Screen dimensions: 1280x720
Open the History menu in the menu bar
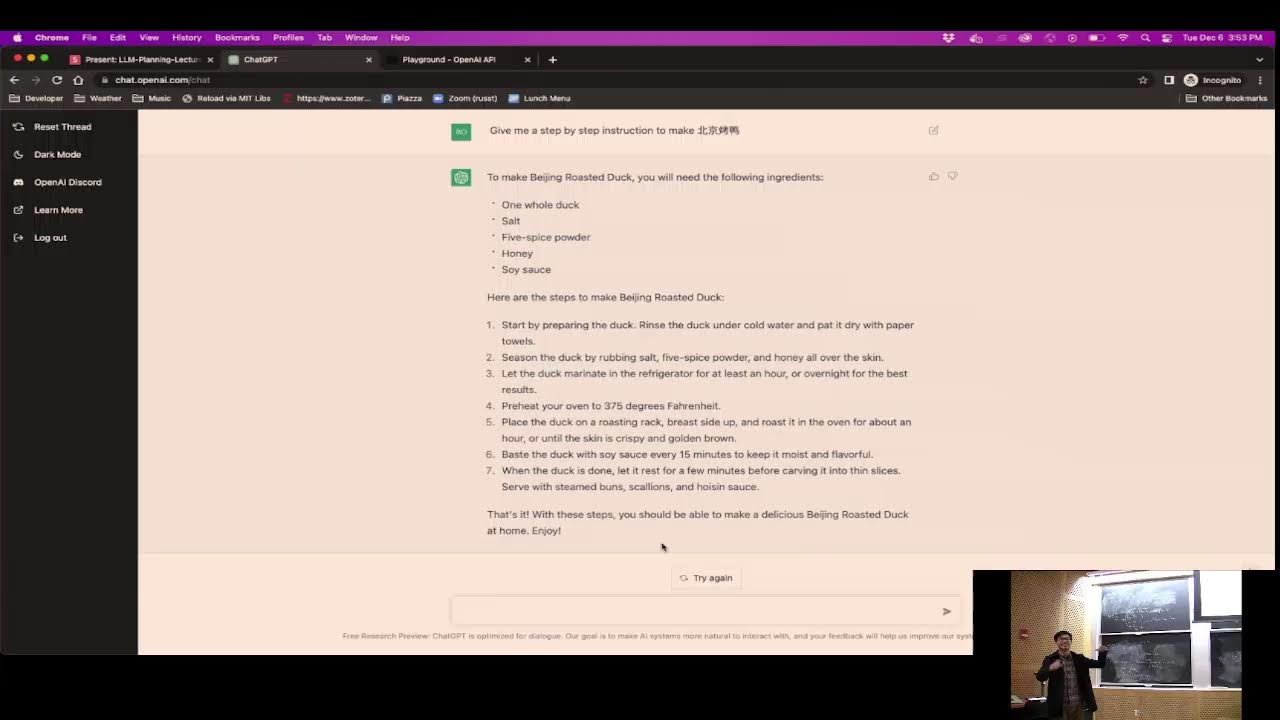[x=186, y=37]
